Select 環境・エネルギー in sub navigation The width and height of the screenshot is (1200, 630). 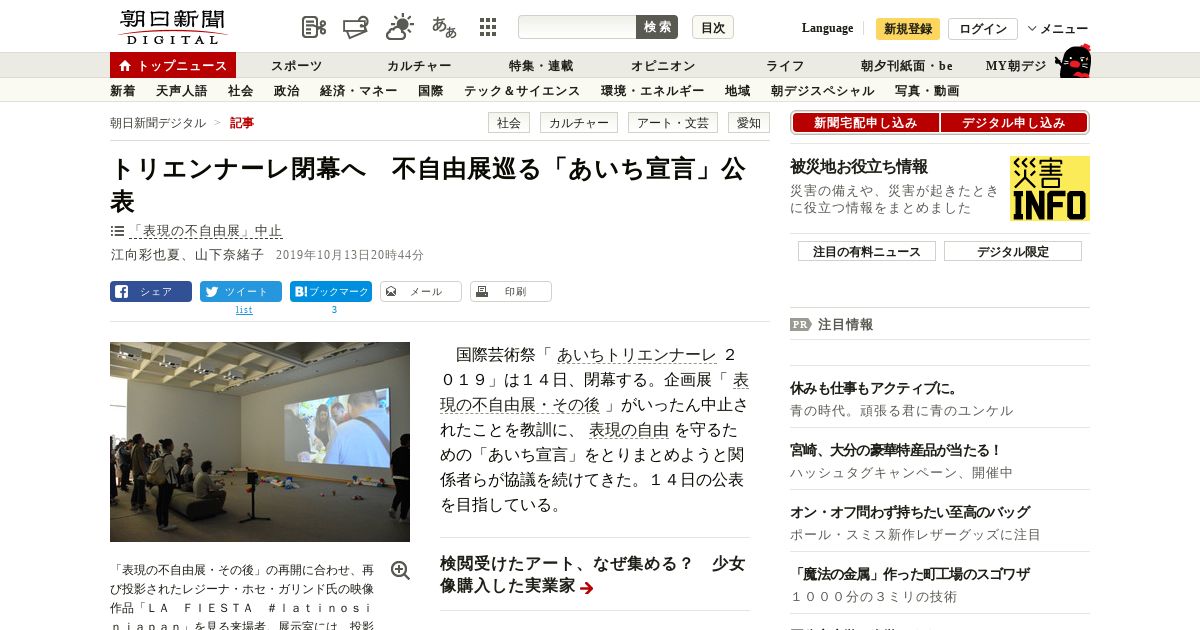pos(653,91)
